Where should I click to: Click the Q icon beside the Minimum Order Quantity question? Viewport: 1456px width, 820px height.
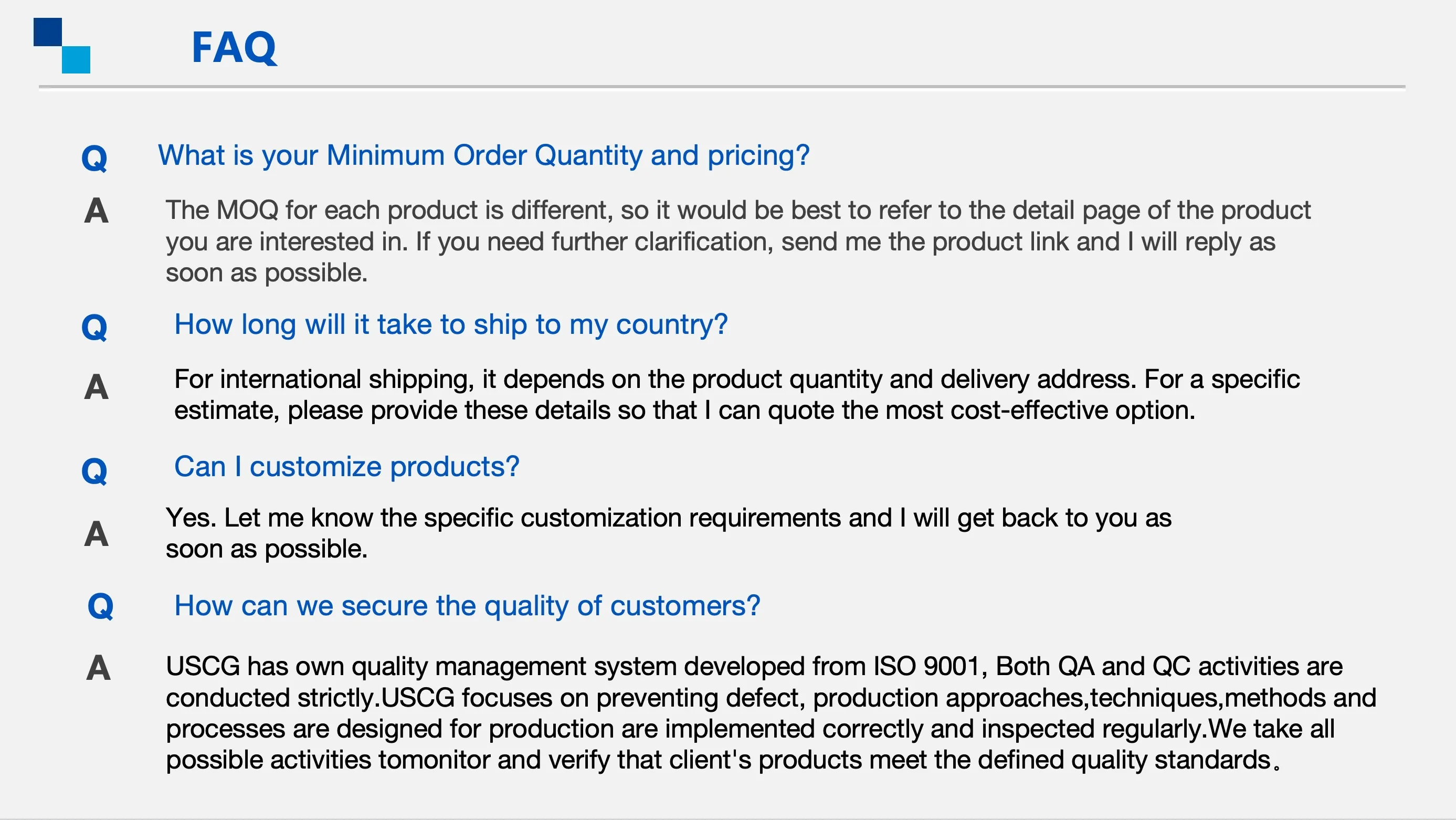[94, 157]
